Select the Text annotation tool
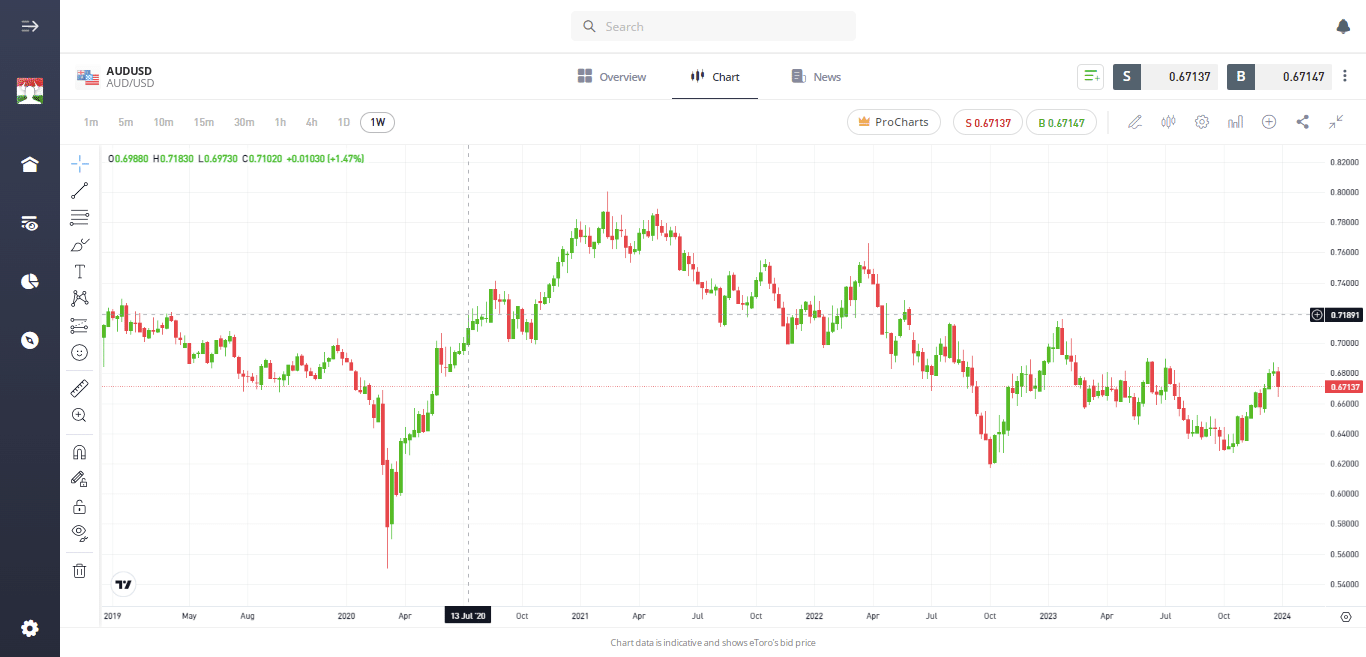Screen dimensions: 1366x657 pyautogui.click(x=79, y=270)
